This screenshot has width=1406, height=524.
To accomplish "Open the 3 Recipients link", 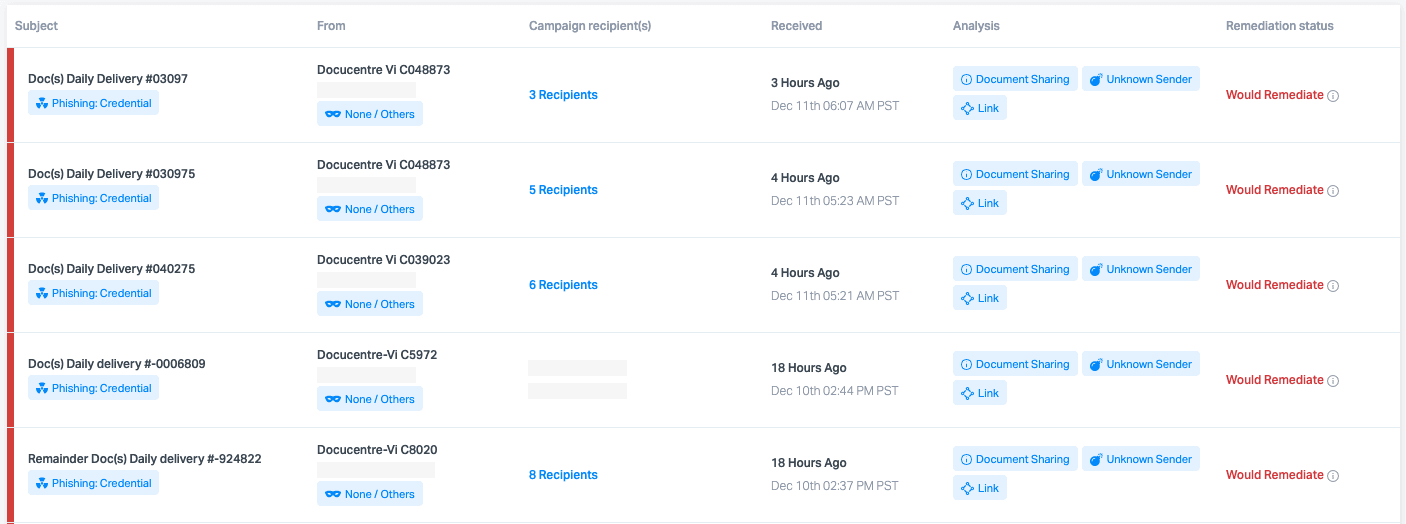I will tap(563, 95).
